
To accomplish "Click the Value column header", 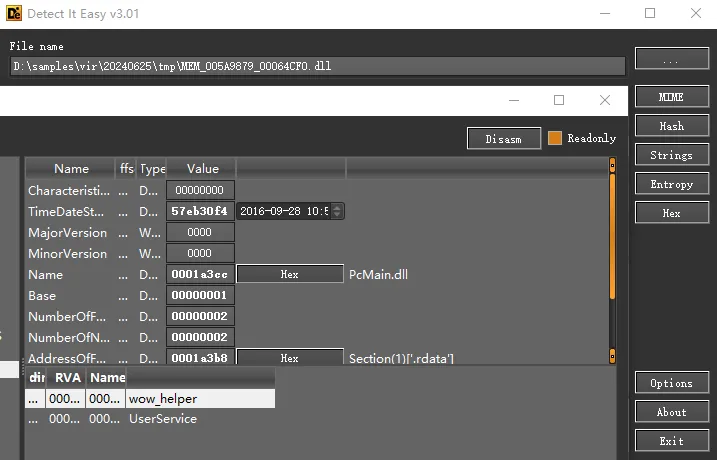I will 202,169.
